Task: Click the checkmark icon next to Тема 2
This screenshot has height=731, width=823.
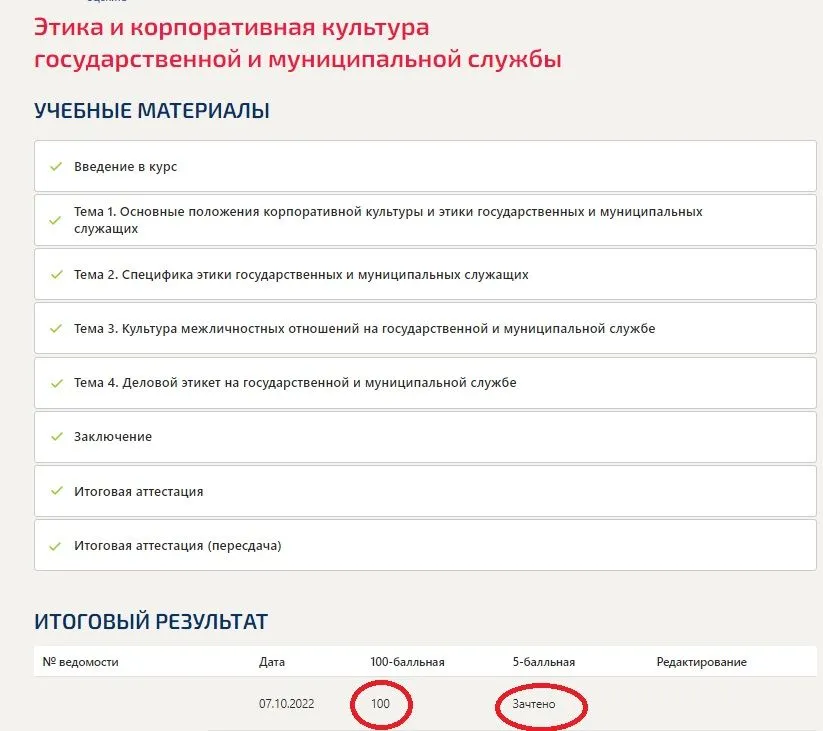Action: click(x=56, y=274)
